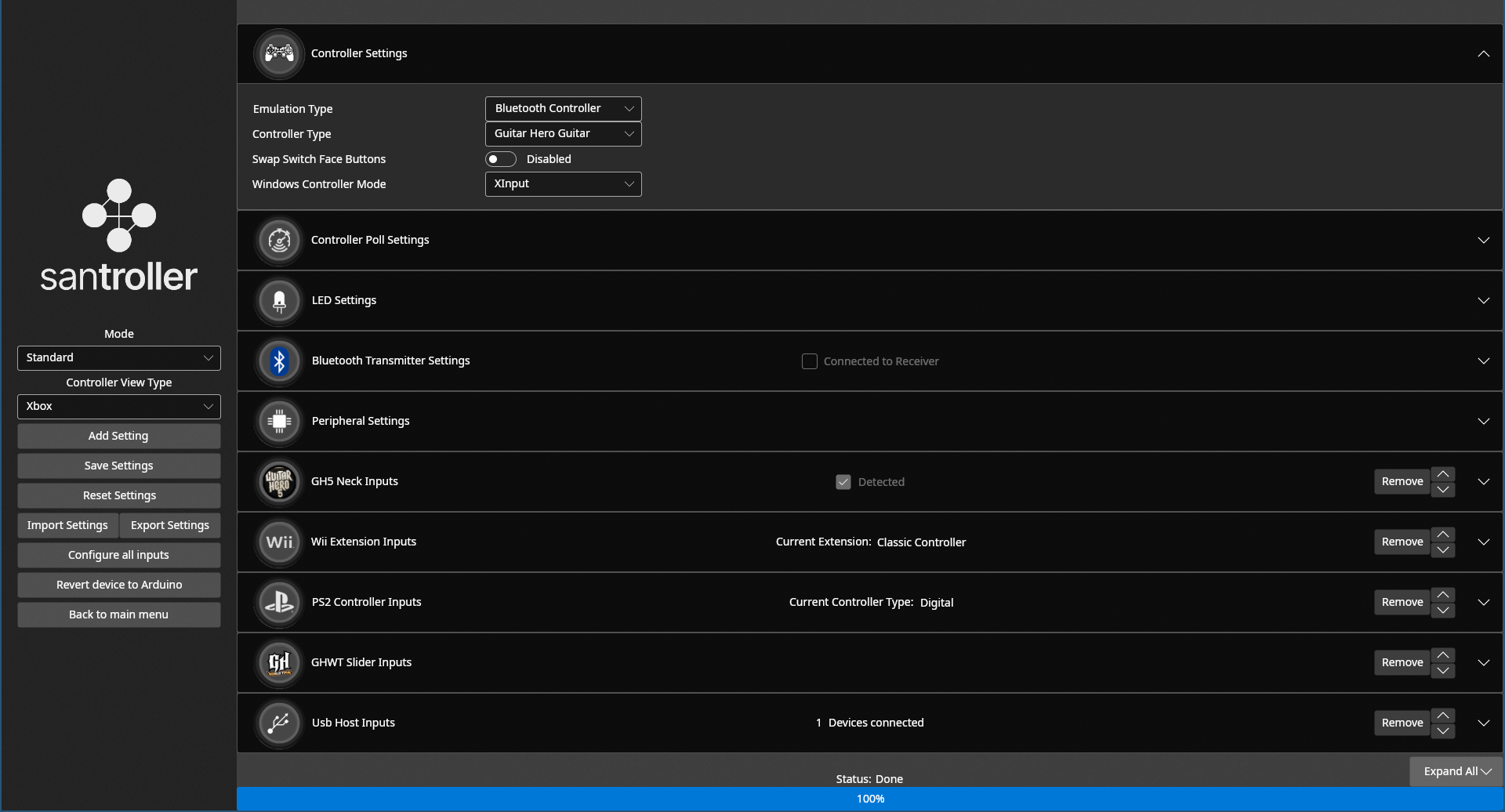Click the PS2 Controller Inputs PlayStation icon
This screenshot has width=1505, height=812.
(279, 602)
